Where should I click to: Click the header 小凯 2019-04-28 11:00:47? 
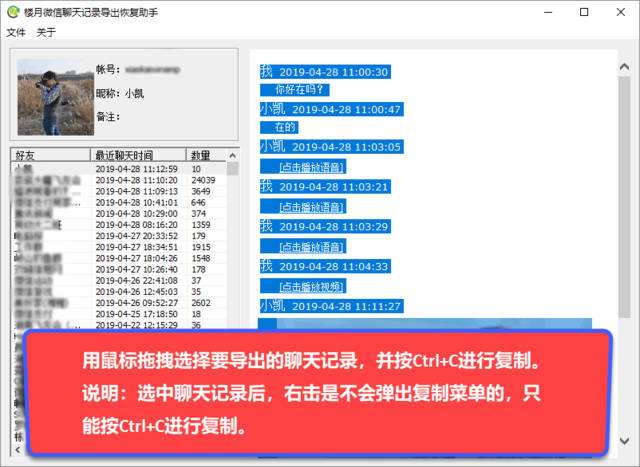[331, 109]
